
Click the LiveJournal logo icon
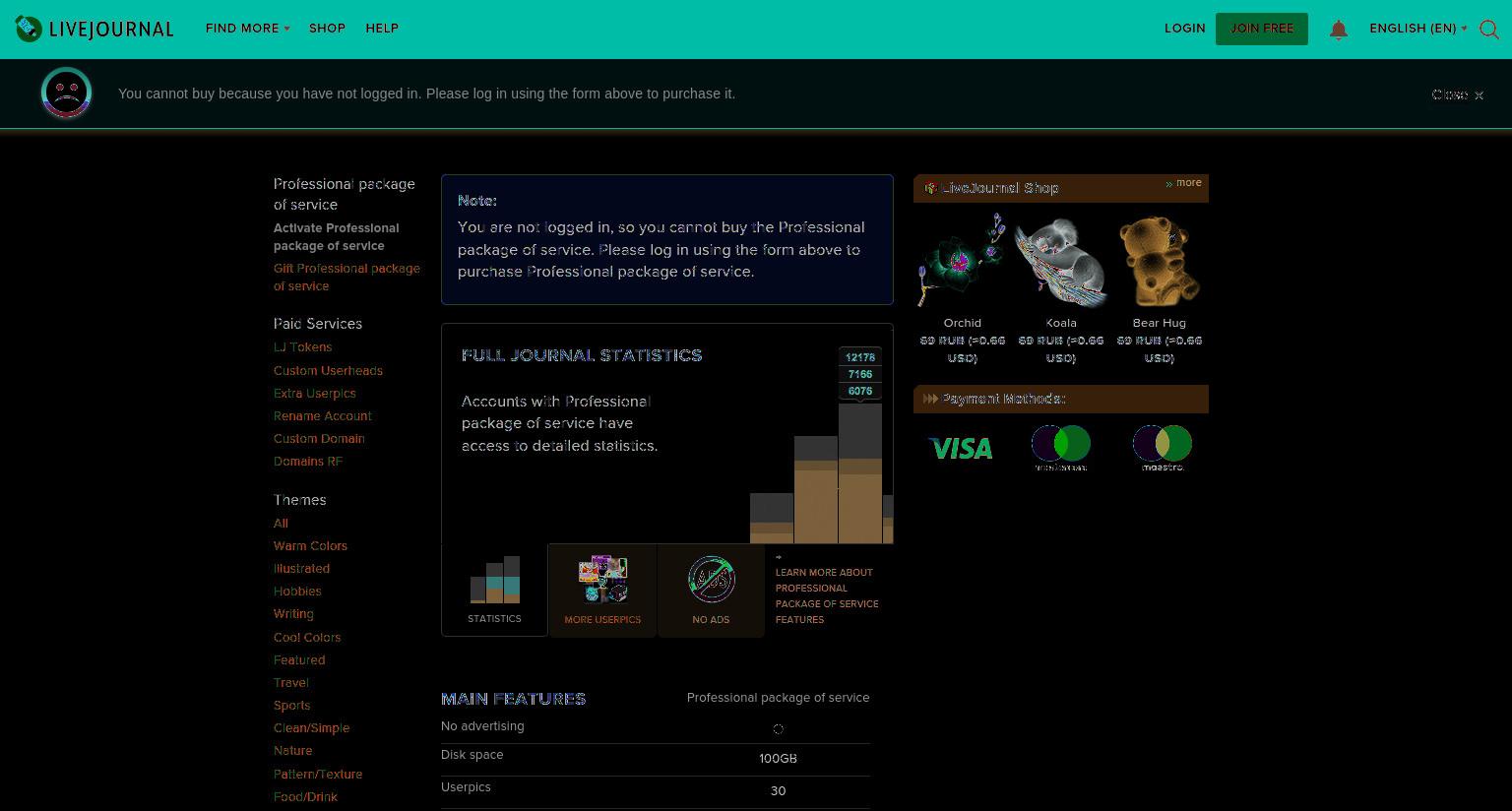(x=29, y=29)
